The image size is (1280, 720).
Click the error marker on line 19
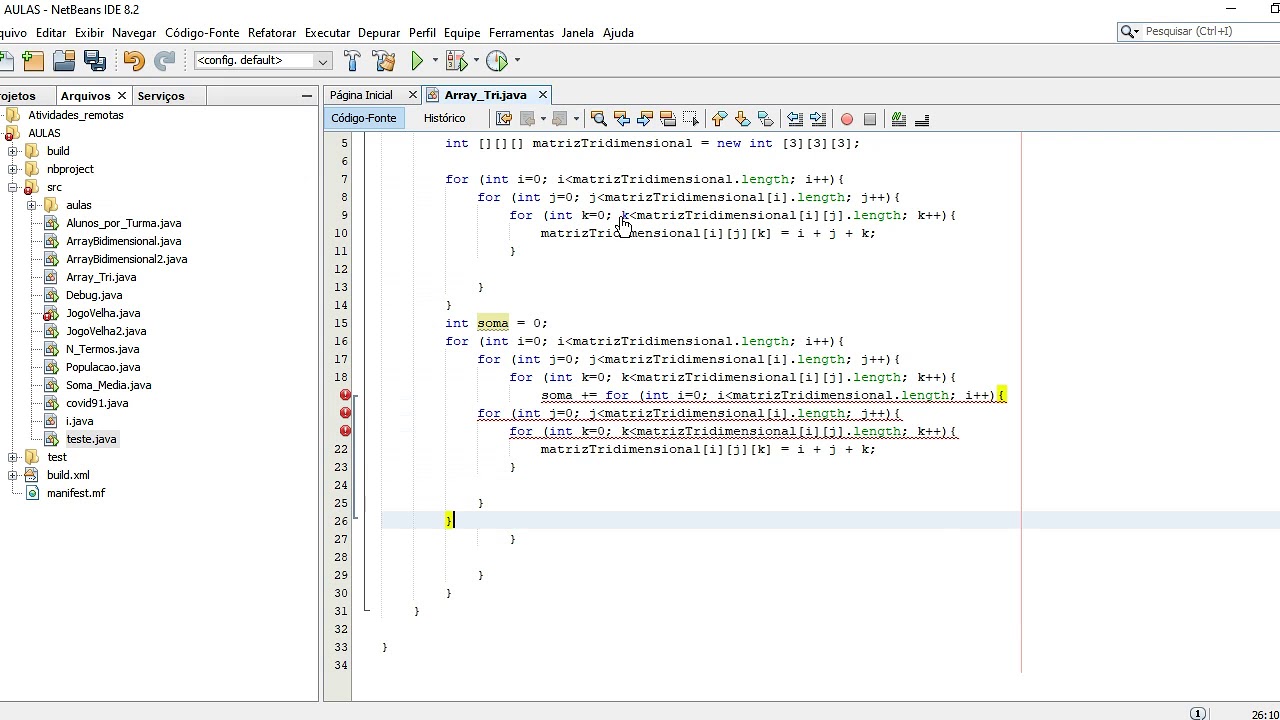[x=345, y=395]
